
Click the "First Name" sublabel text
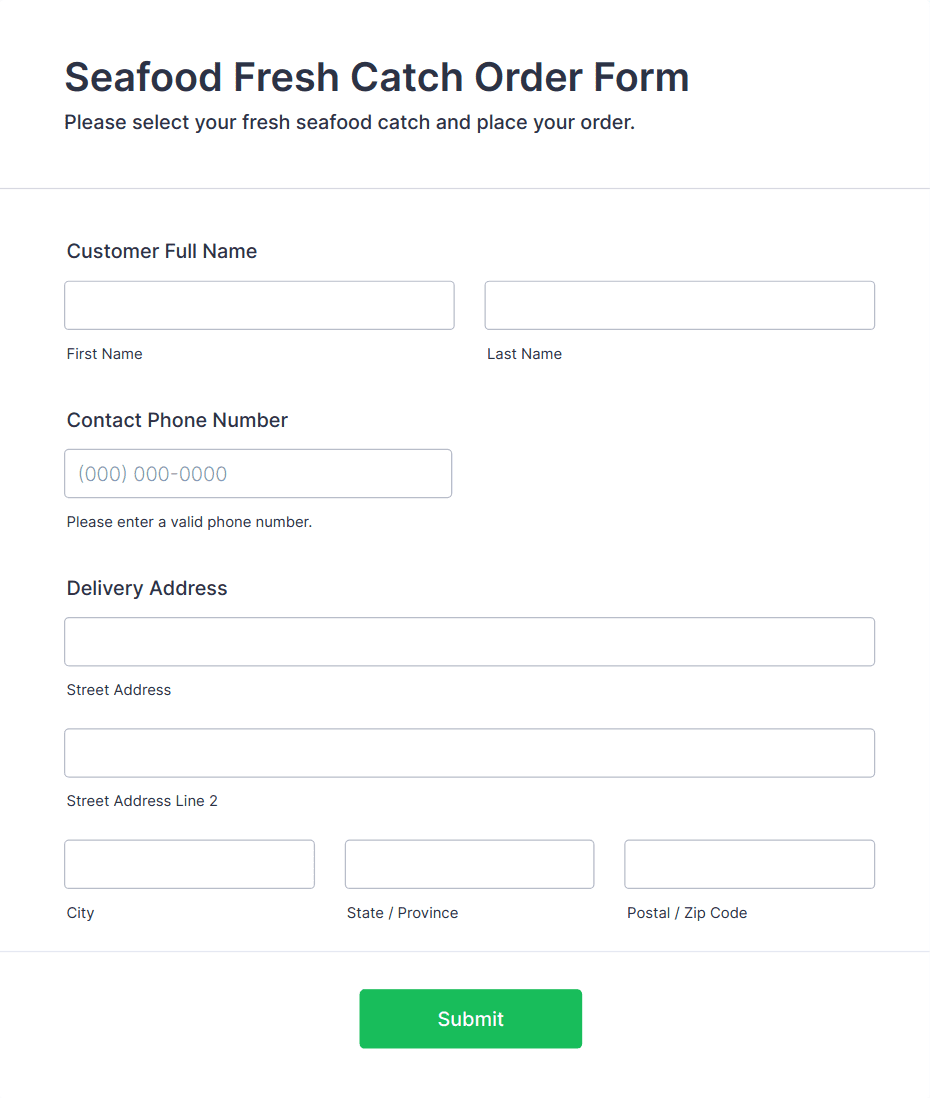tap(104, 354)
